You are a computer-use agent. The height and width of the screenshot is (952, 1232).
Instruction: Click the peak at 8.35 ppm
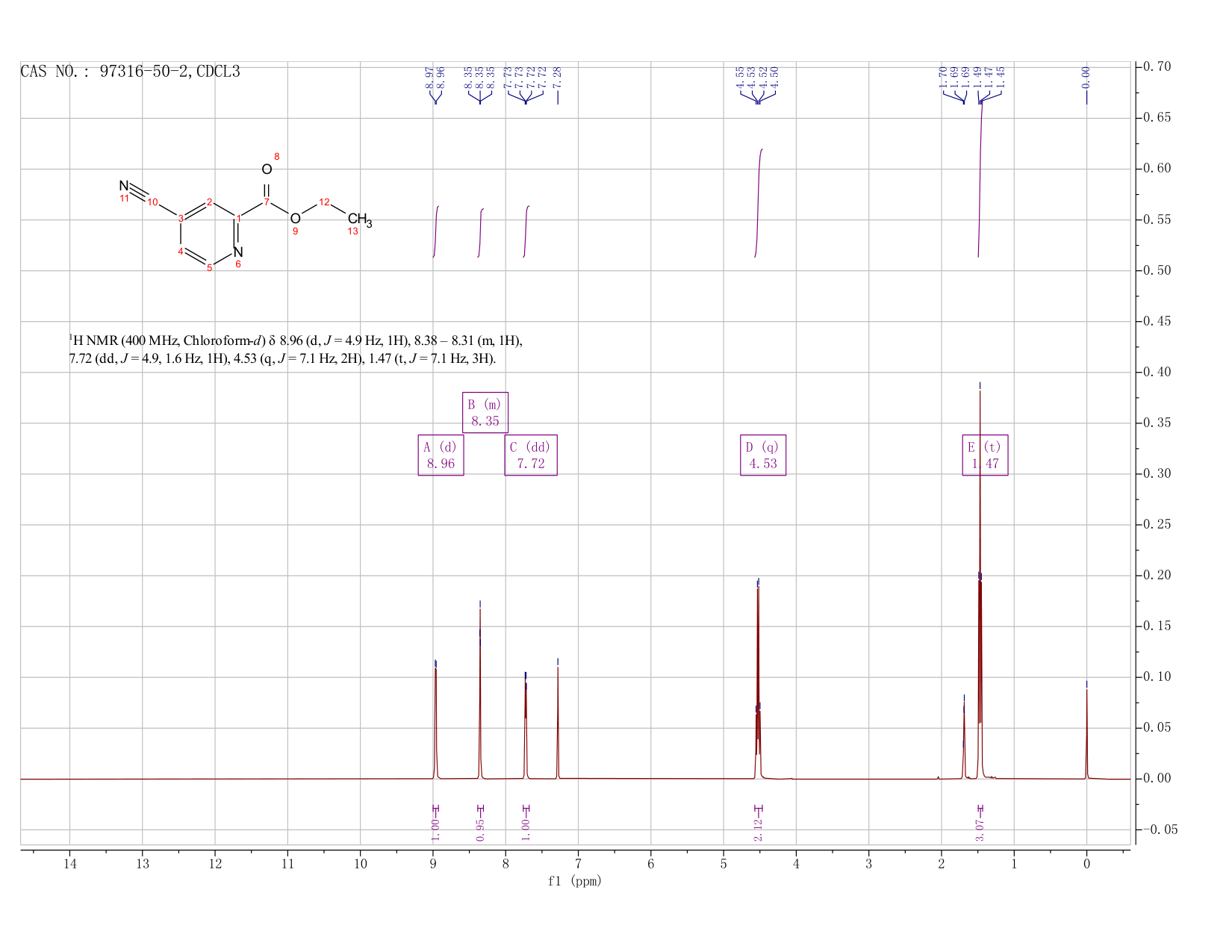tap(480, 694)
